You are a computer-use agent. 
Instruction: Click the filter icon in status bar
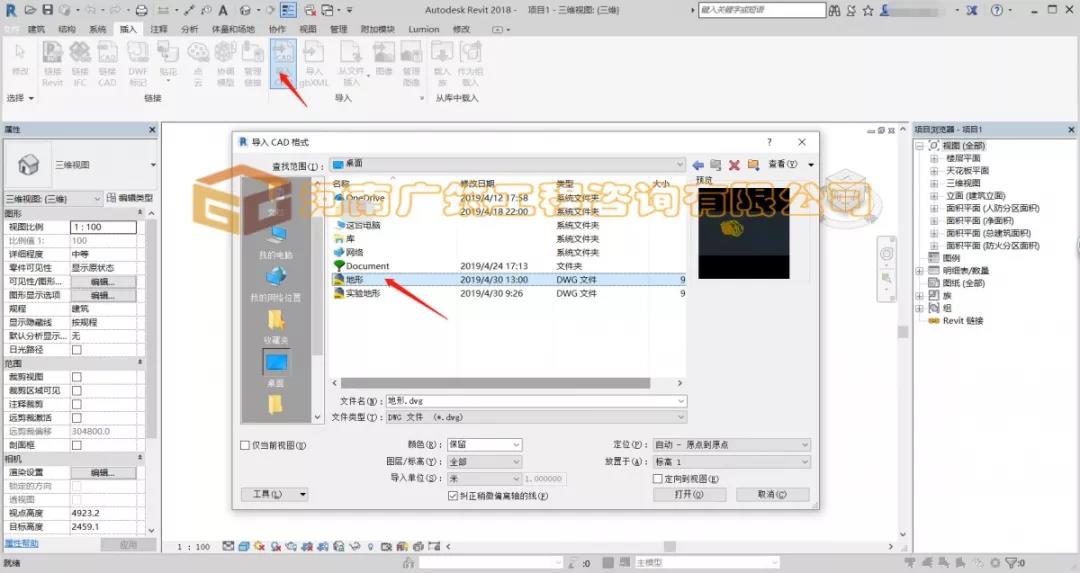click(x=1012, y=563)
